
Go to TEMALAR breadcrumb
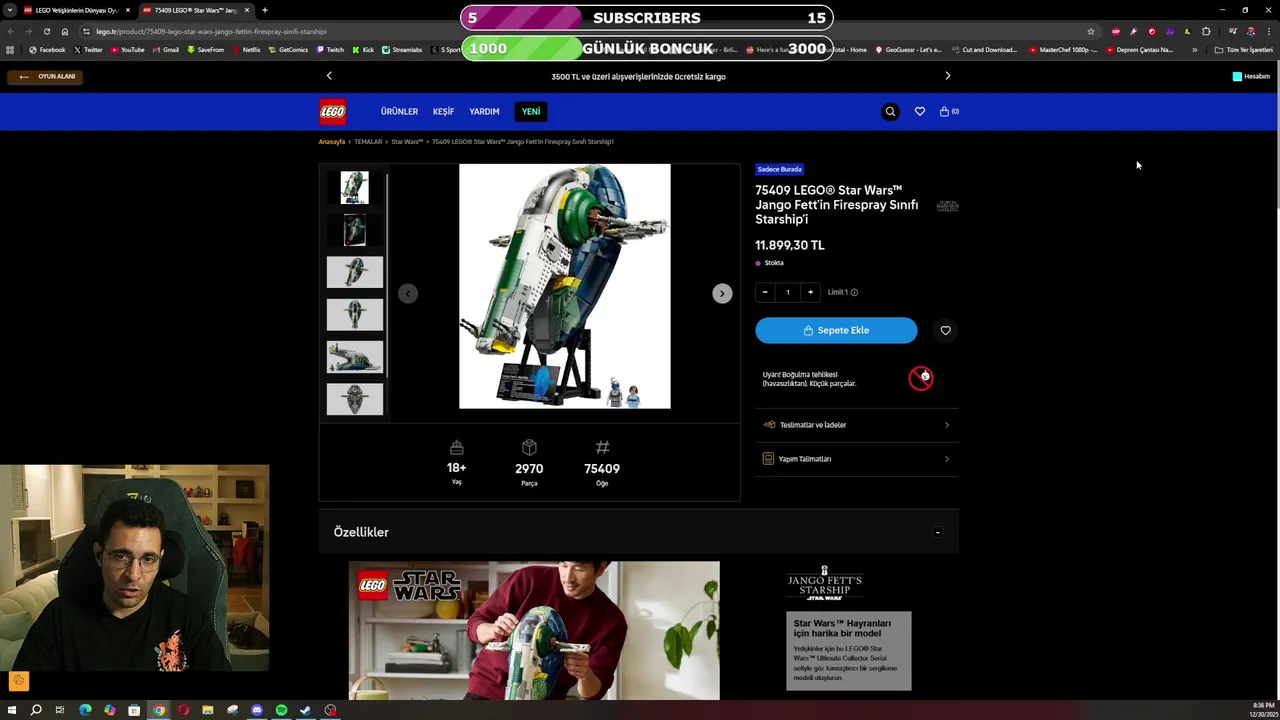(x=368, y=141)
